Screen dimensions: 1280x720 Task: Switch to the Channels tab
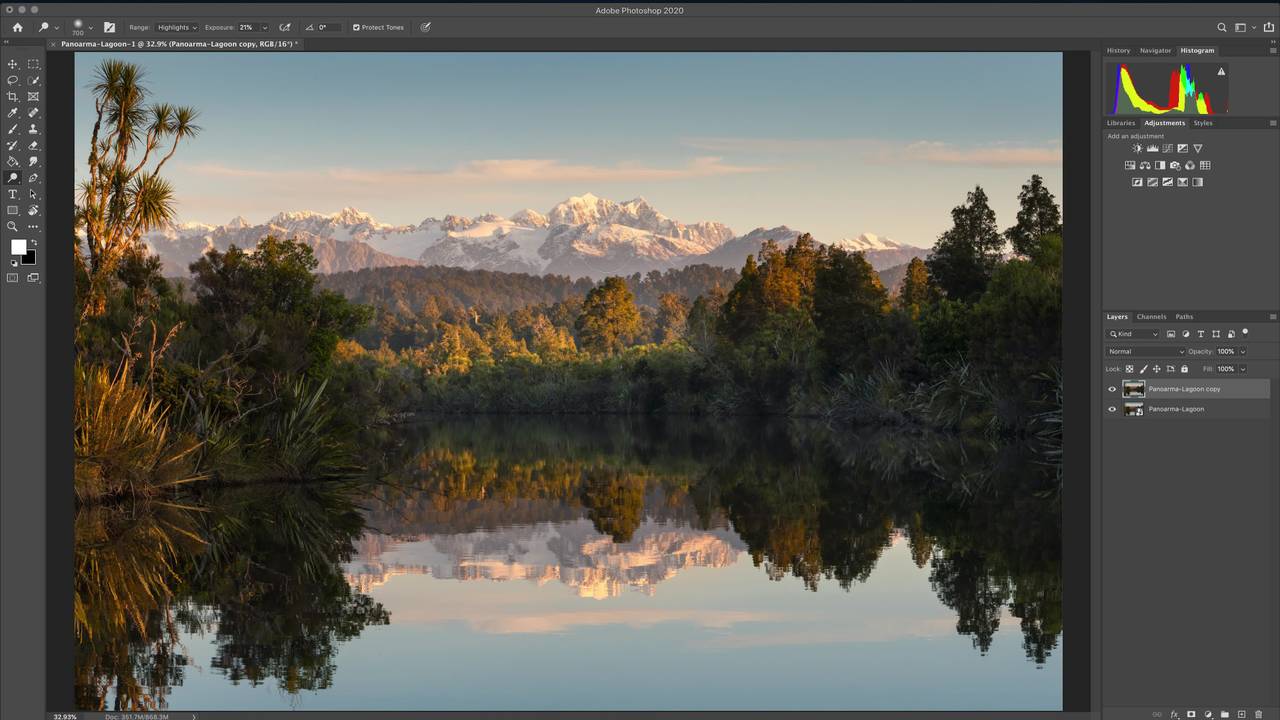(x=1151, y=317)
